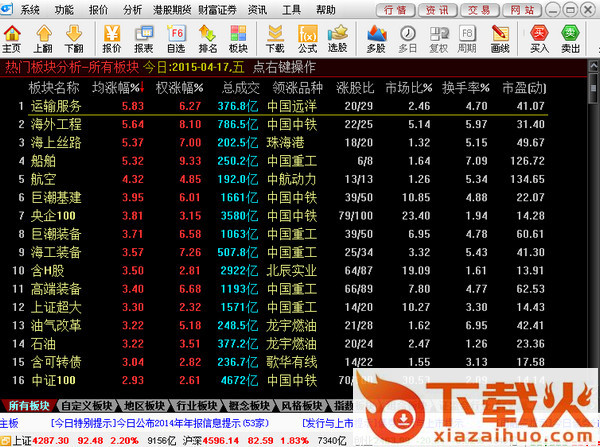600x447 pixels.
Task: Open the 分析 menu
Action: 132,10
